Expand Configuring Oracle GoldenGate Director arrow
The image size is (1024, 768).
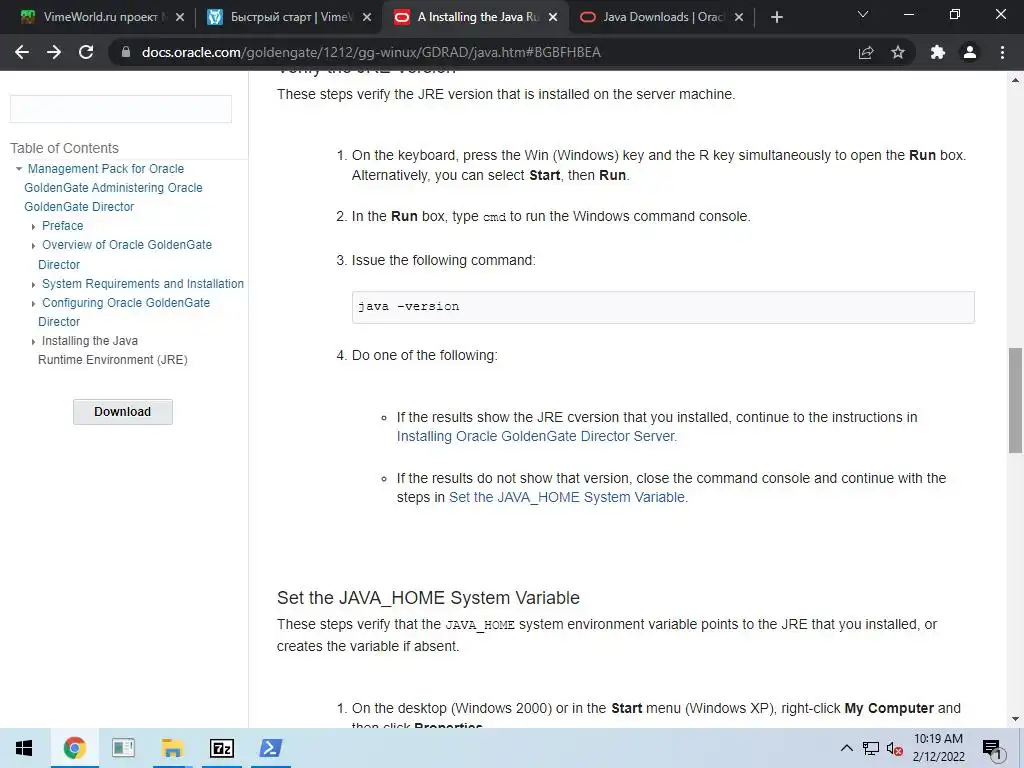tap(33, 303)
